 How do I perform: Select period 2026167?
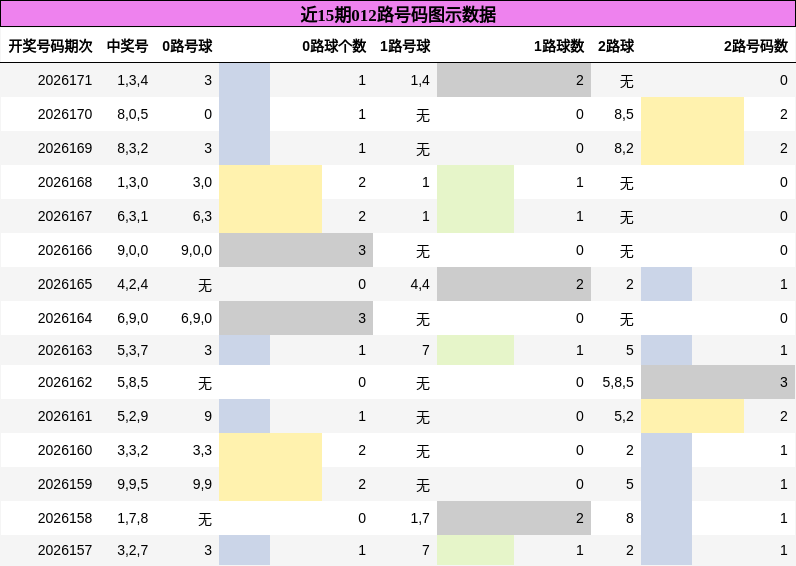tap(65, 216)
